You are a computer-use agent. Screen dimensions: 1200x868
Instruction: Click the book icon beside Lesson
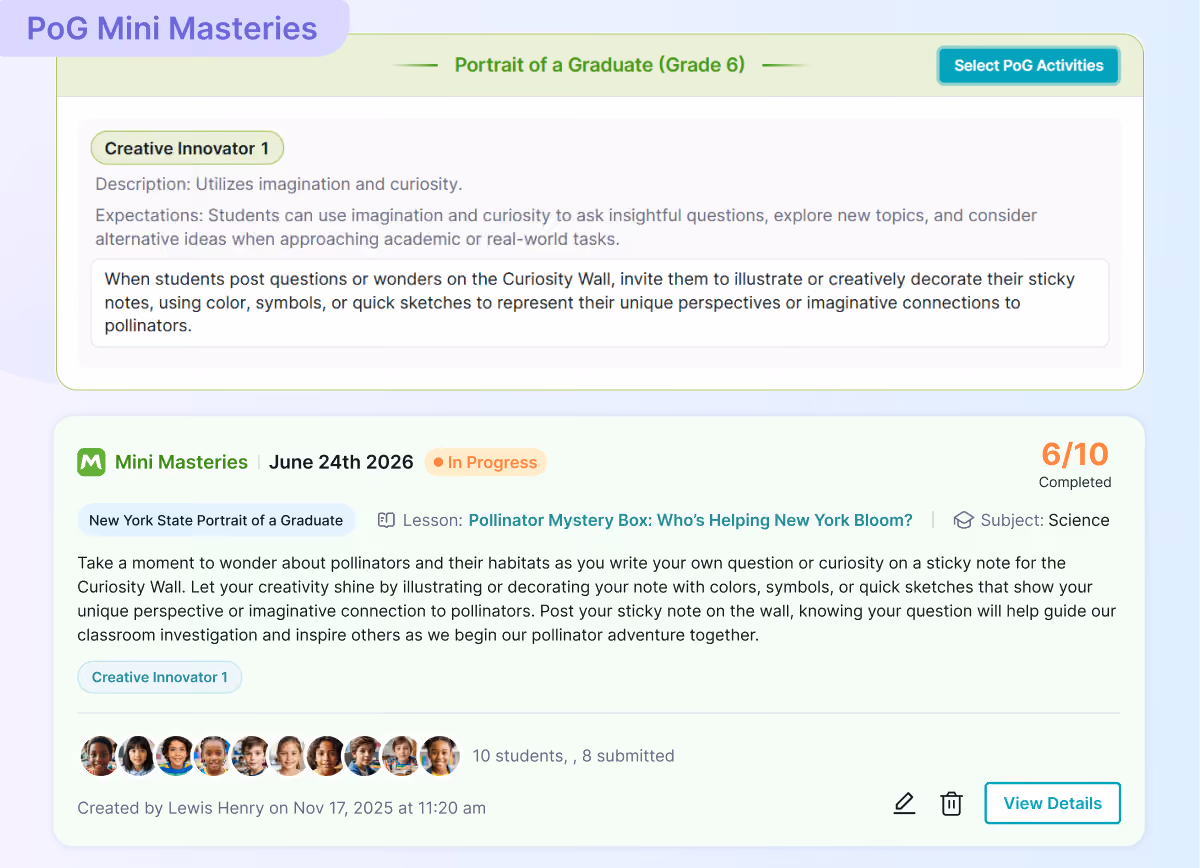click(x=386, y=520)
